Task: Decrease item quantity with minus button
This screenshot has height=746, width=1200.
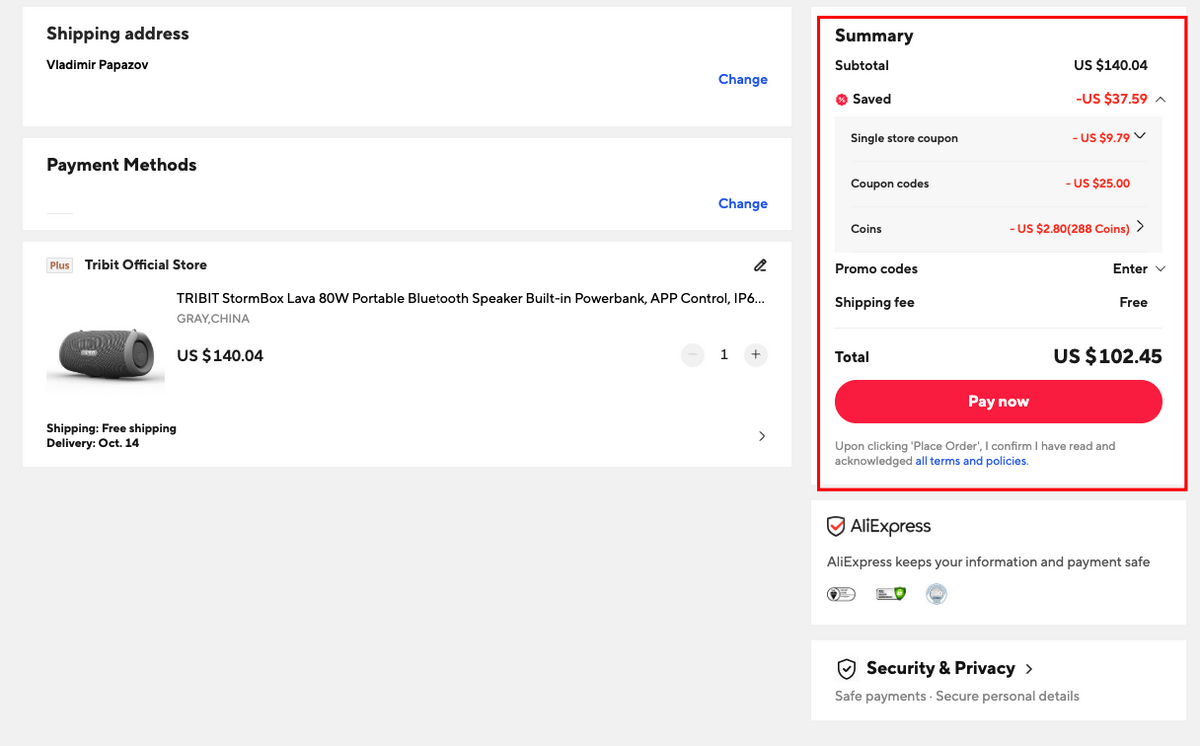Action: 693,355
